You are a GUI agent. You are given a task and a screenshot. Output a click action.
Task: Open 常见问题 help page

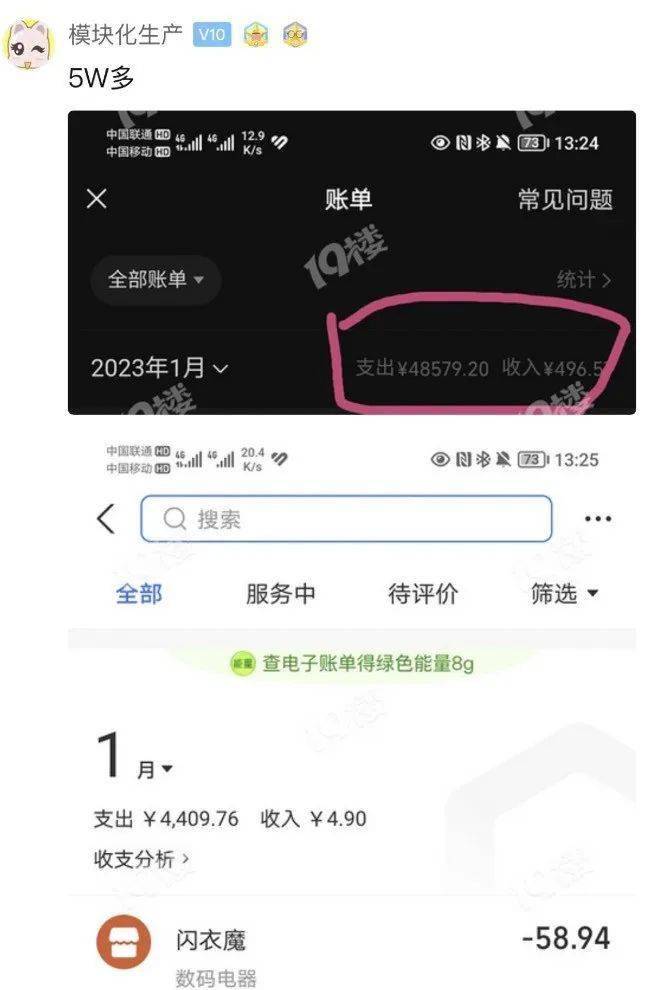[x=565, y=200]
